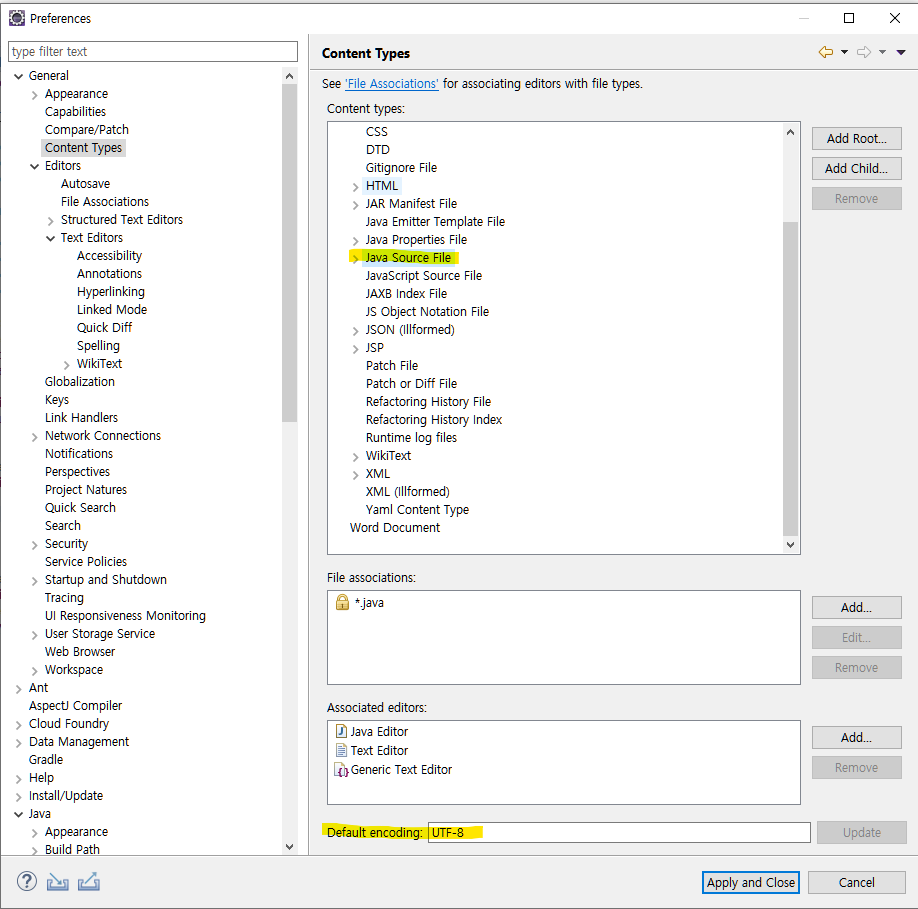918x909 pixels.
Task: Select CSS content type
Action: point(376,132)
